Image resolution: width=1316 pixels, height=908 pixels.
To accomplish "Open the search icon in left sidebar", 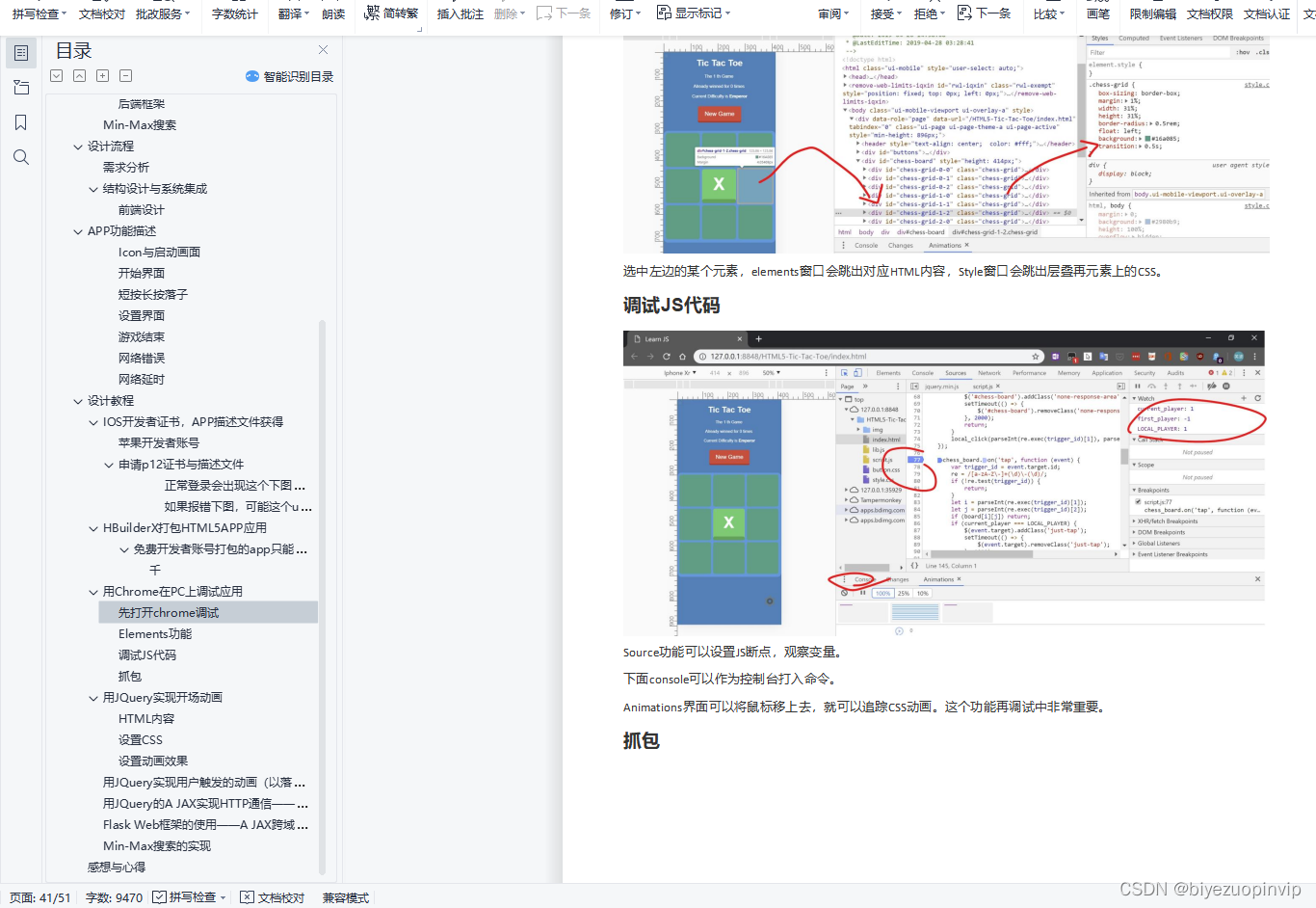I will [x=21, y=157].
